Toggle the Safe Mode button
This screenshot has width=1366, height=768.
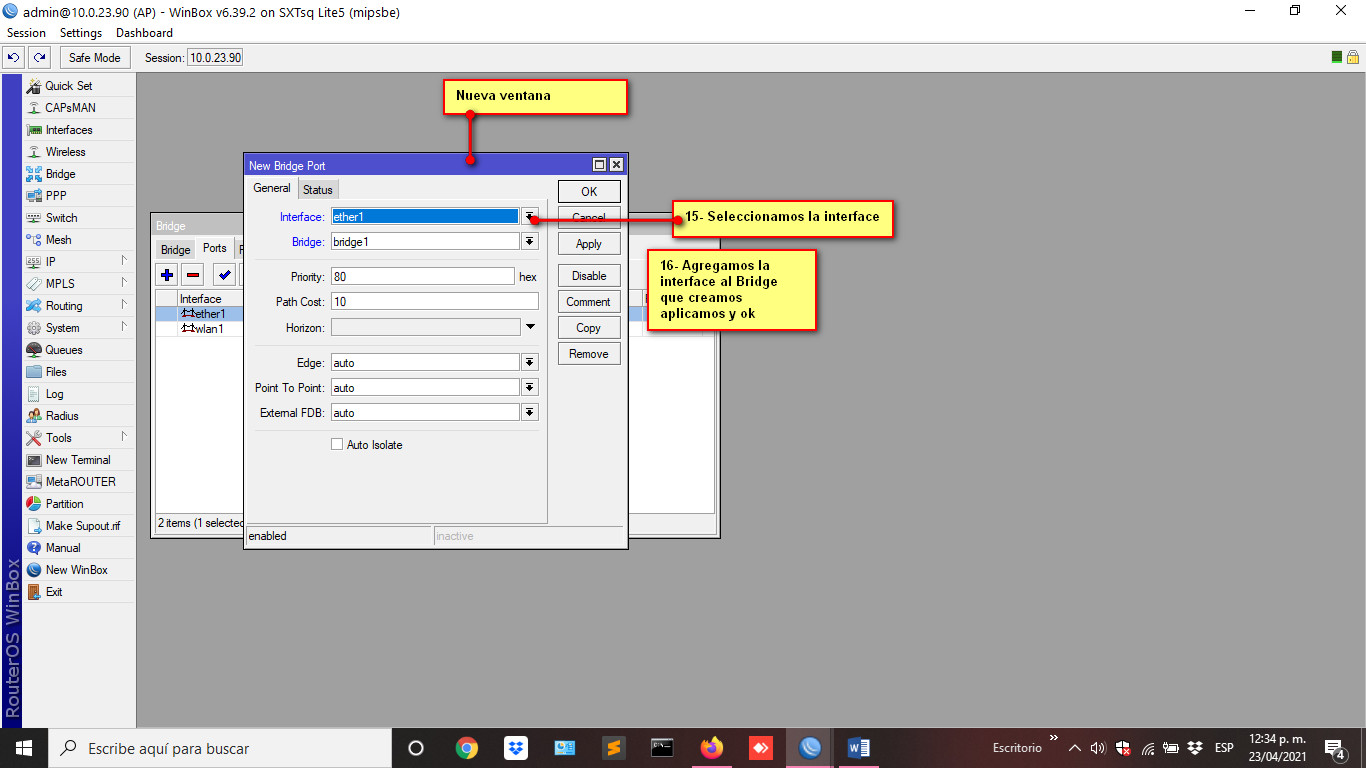click(x=94, y=58)
